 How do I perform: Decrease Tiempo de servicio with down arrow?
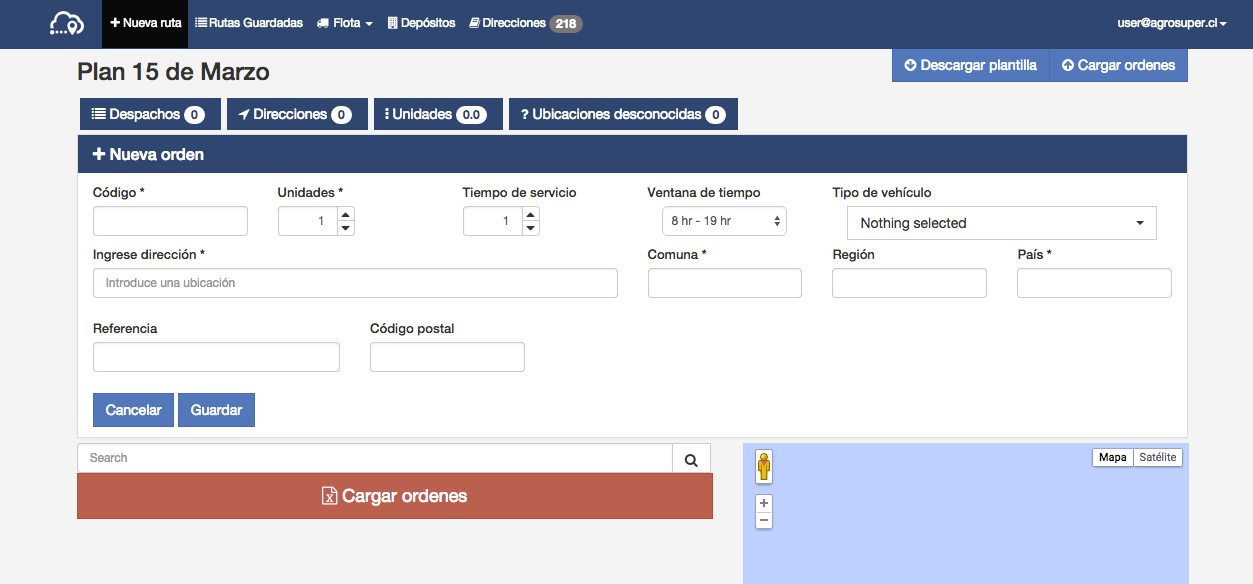(x=530, y=228)
